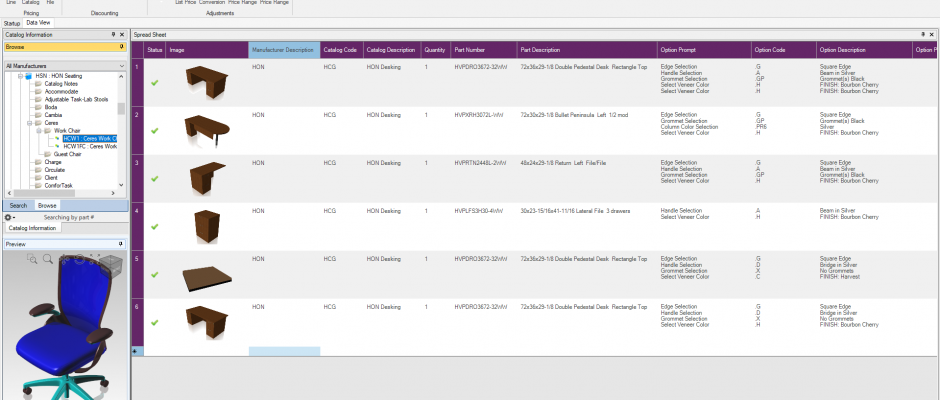Select the Charge folder

(x=53, y=162)
